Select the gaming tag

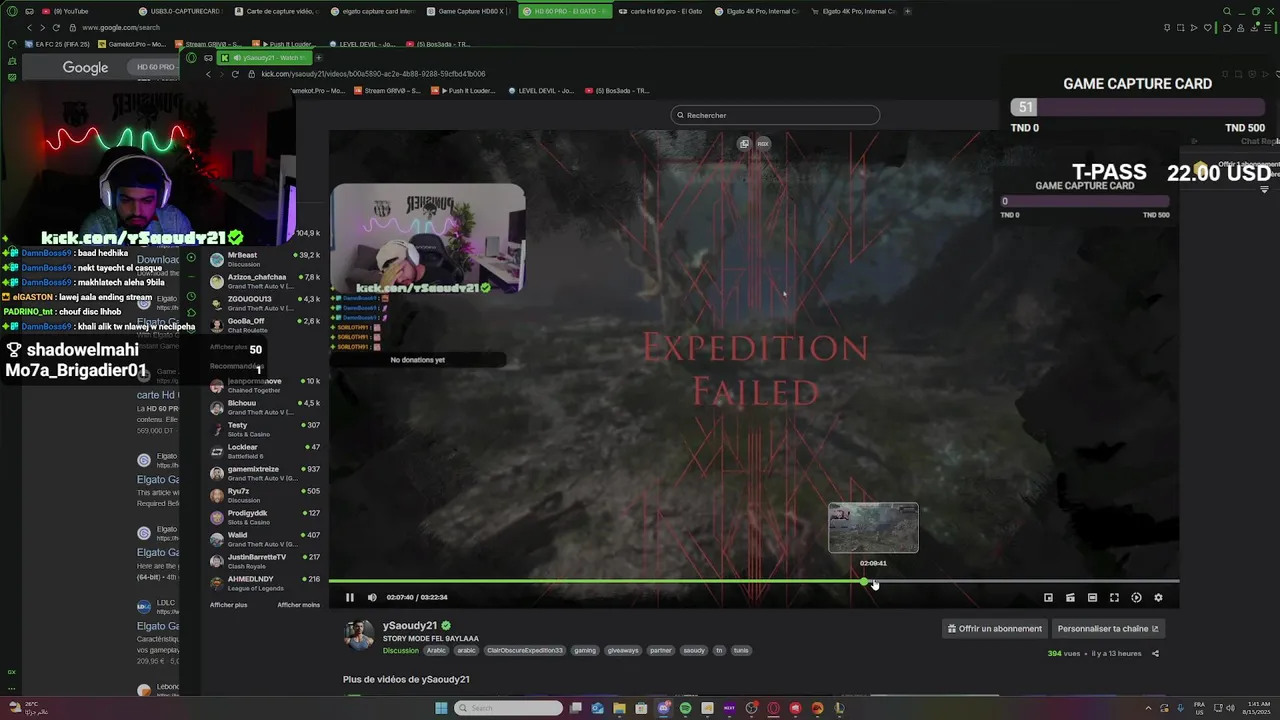tap(585, 650)
